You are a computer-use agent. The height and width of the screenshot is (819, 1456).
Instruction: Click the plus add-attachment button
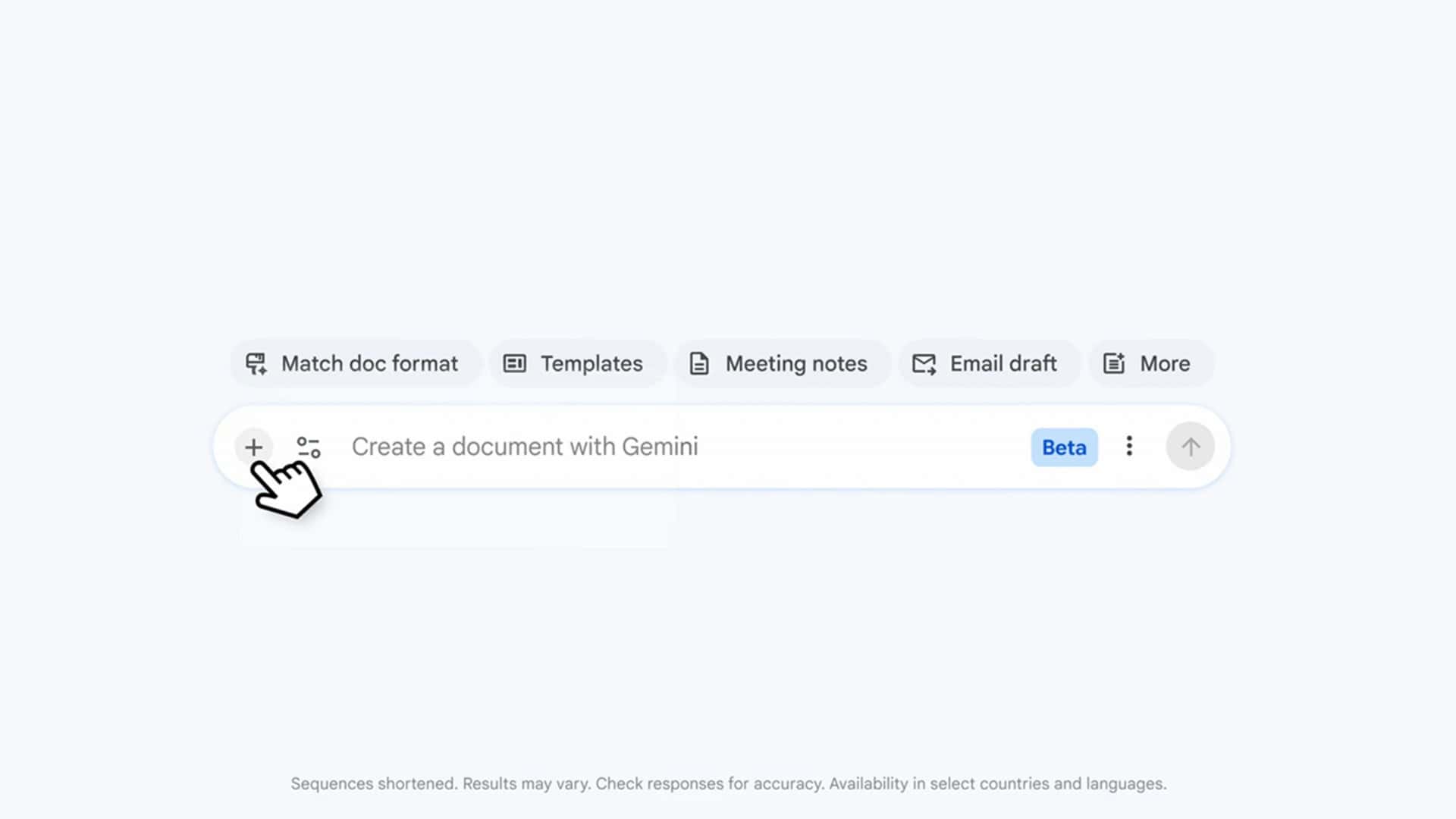tap(253, 447)
